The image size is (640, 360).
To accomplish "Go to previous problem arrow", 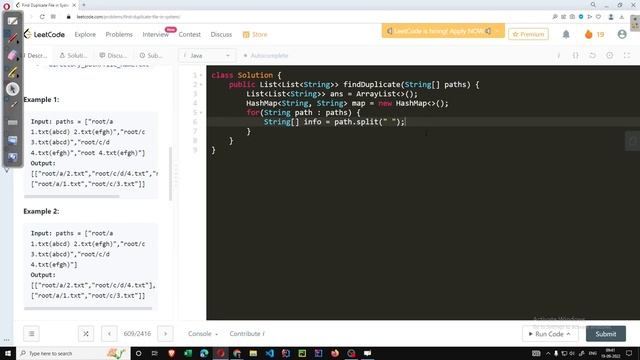I will pyautogui.click(x=109, y=334).
